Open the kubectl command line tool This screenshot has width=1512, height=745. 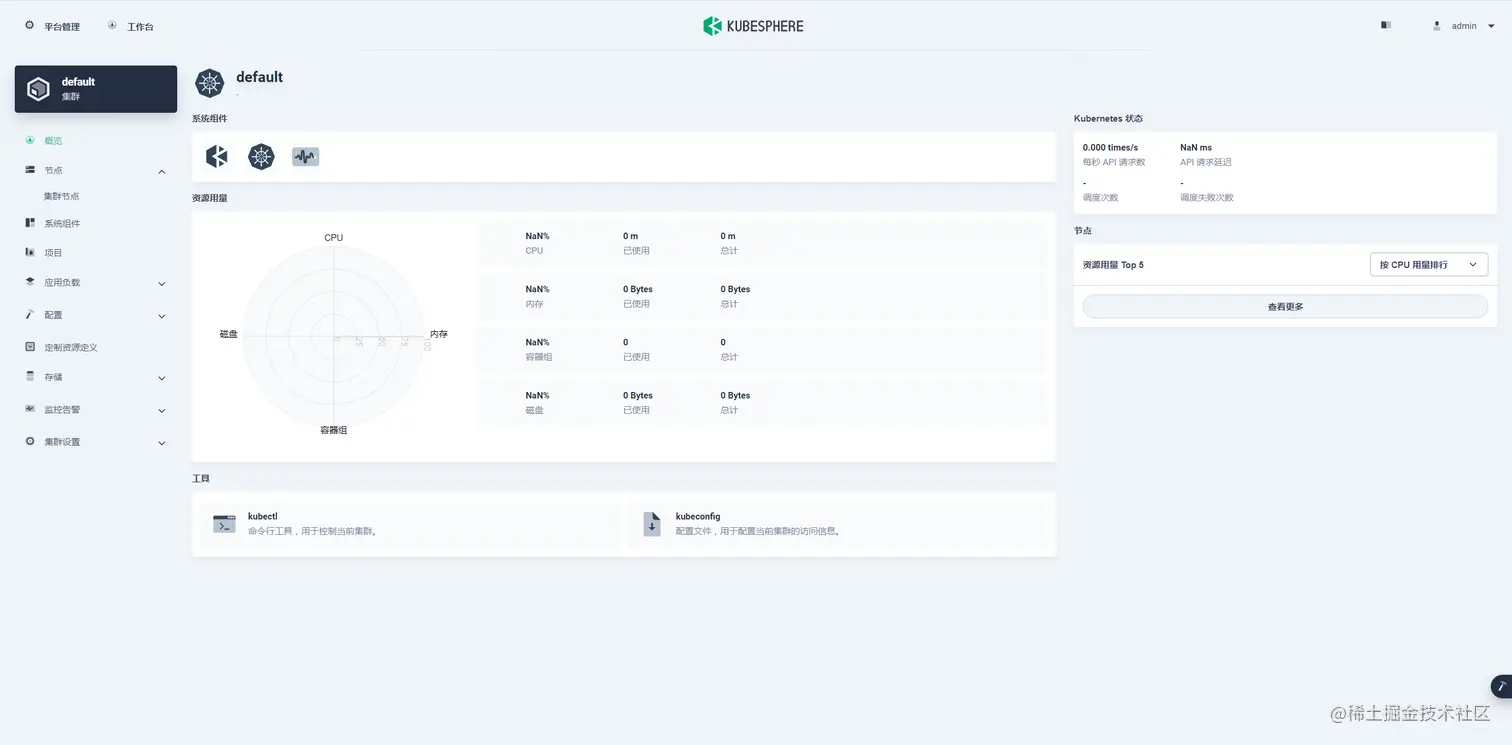pyautogui.click(x=410, y=524)
